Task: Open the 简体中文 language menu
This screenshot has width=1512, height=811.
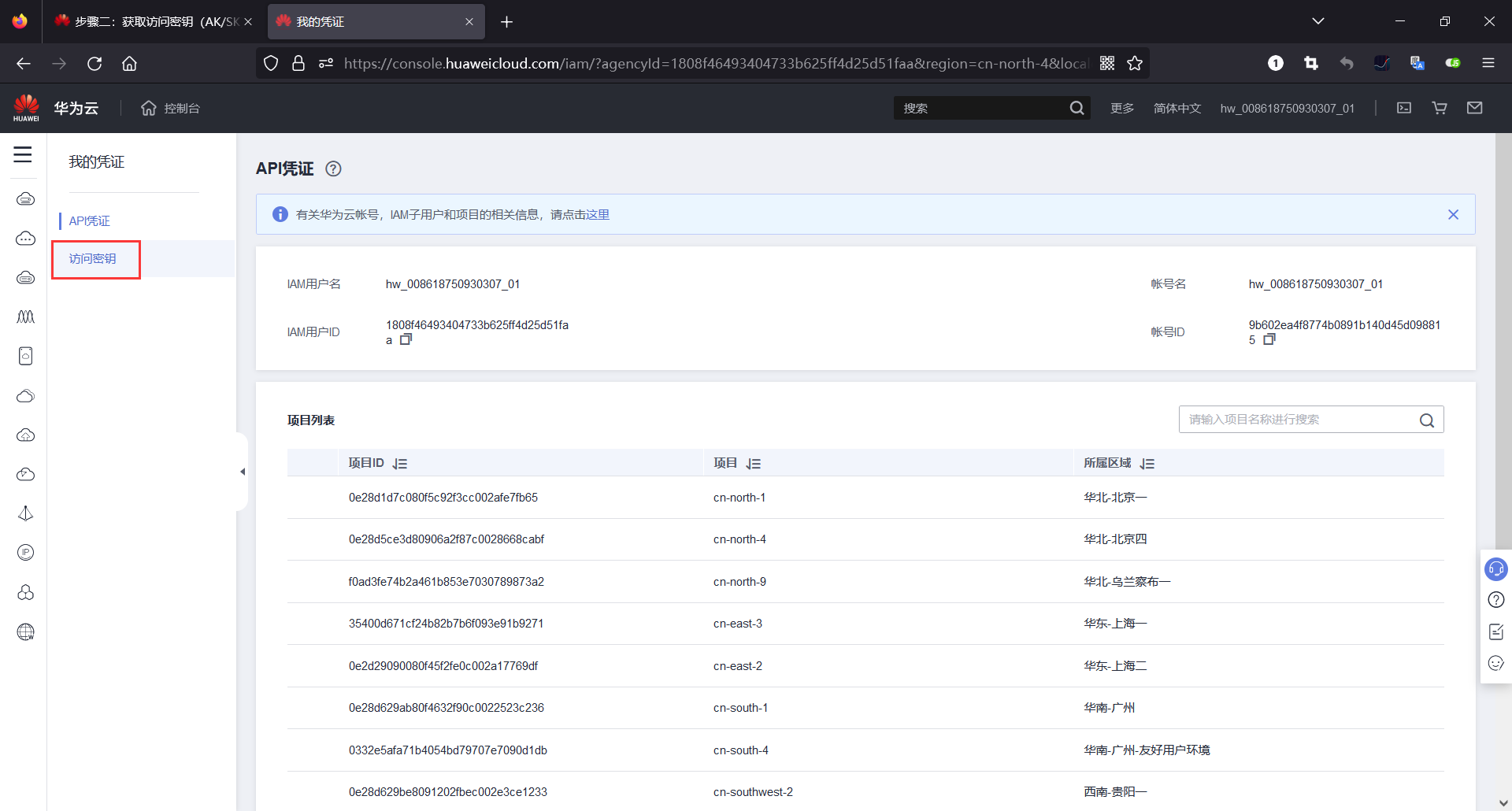Action: tap(1177, 108)
